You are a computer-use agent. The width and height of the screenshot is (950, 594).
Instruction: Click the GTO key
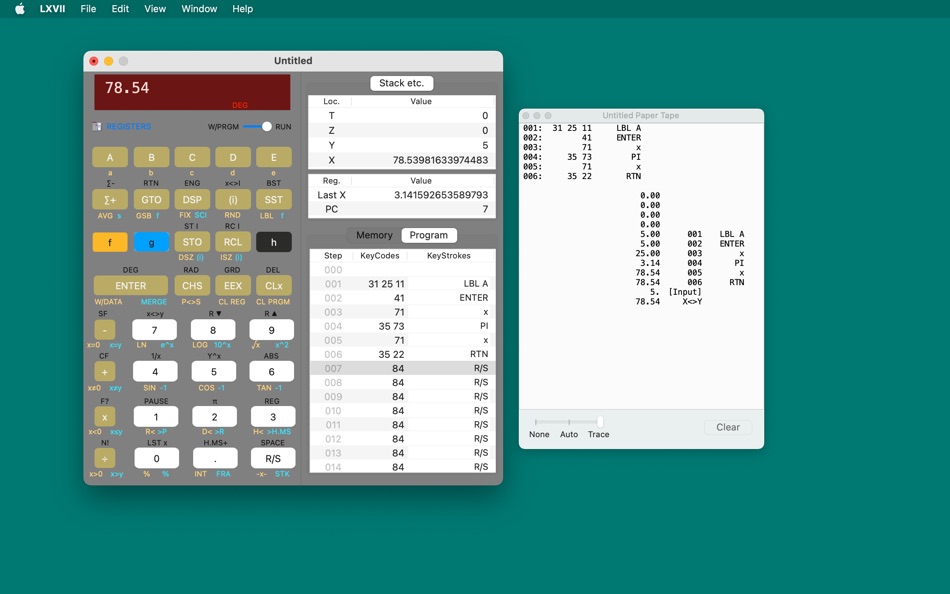(151, 199)
